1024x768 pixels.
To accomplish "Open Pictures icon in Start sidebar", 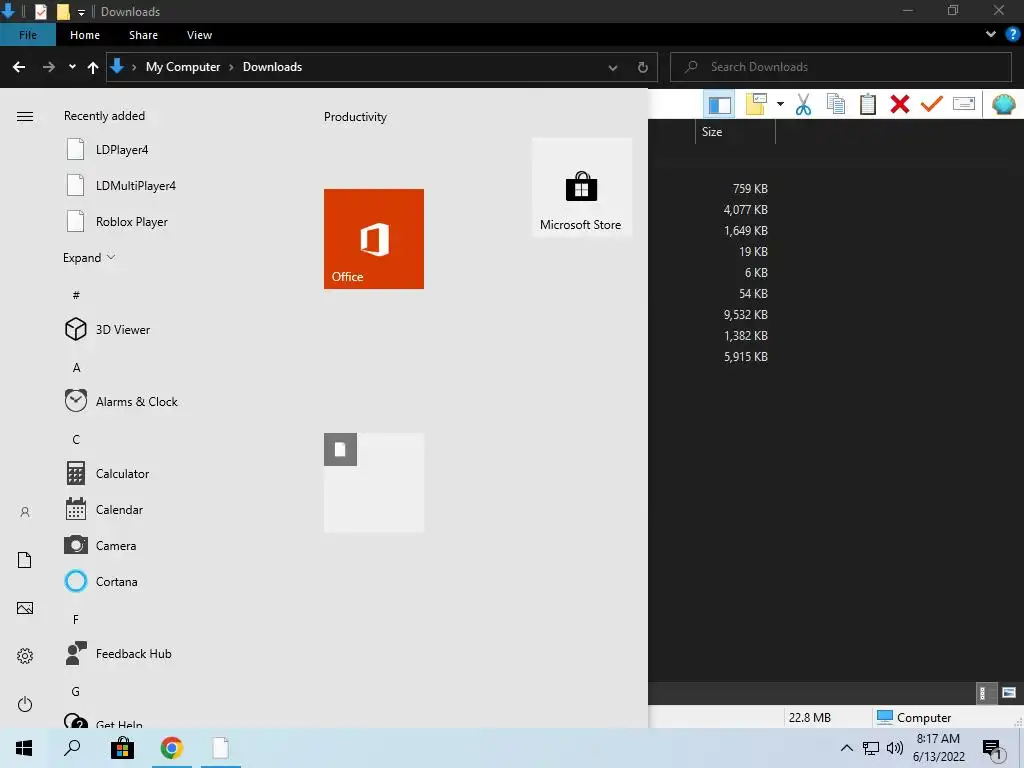I will click(x=25, y=608).
